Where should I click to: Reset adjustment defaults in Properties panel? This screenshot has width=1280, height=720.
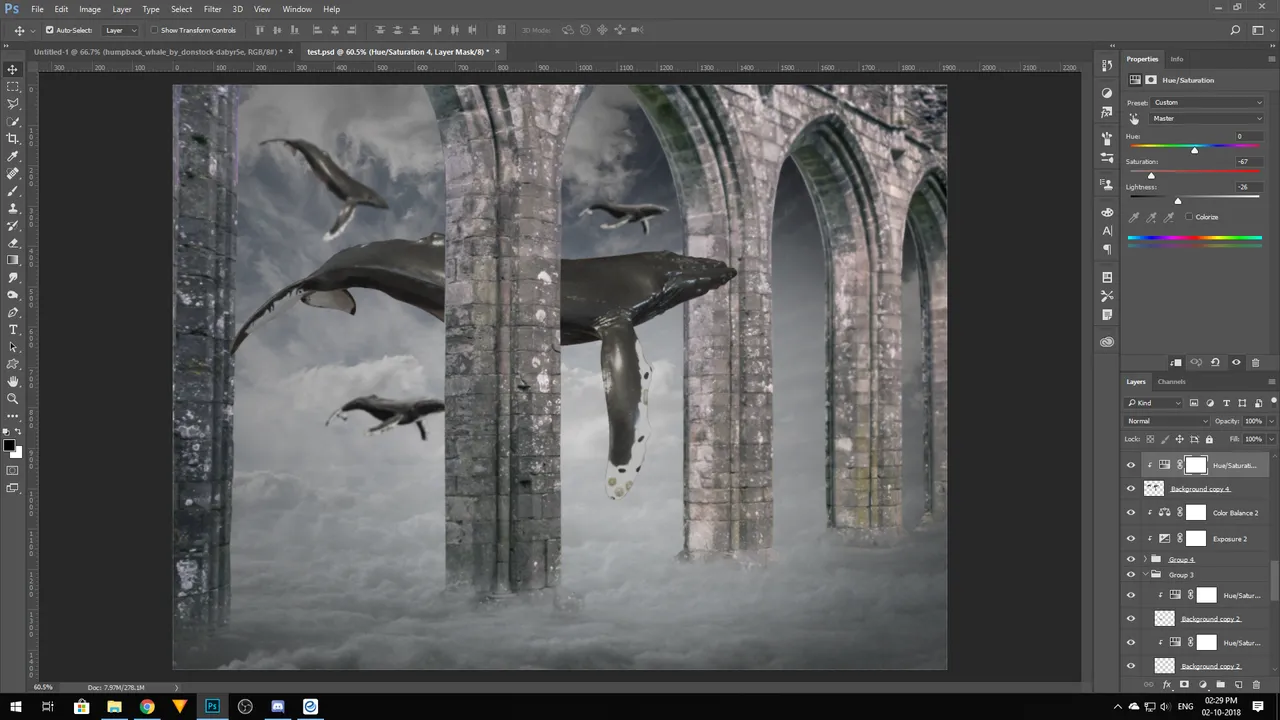click(1215, 362)
